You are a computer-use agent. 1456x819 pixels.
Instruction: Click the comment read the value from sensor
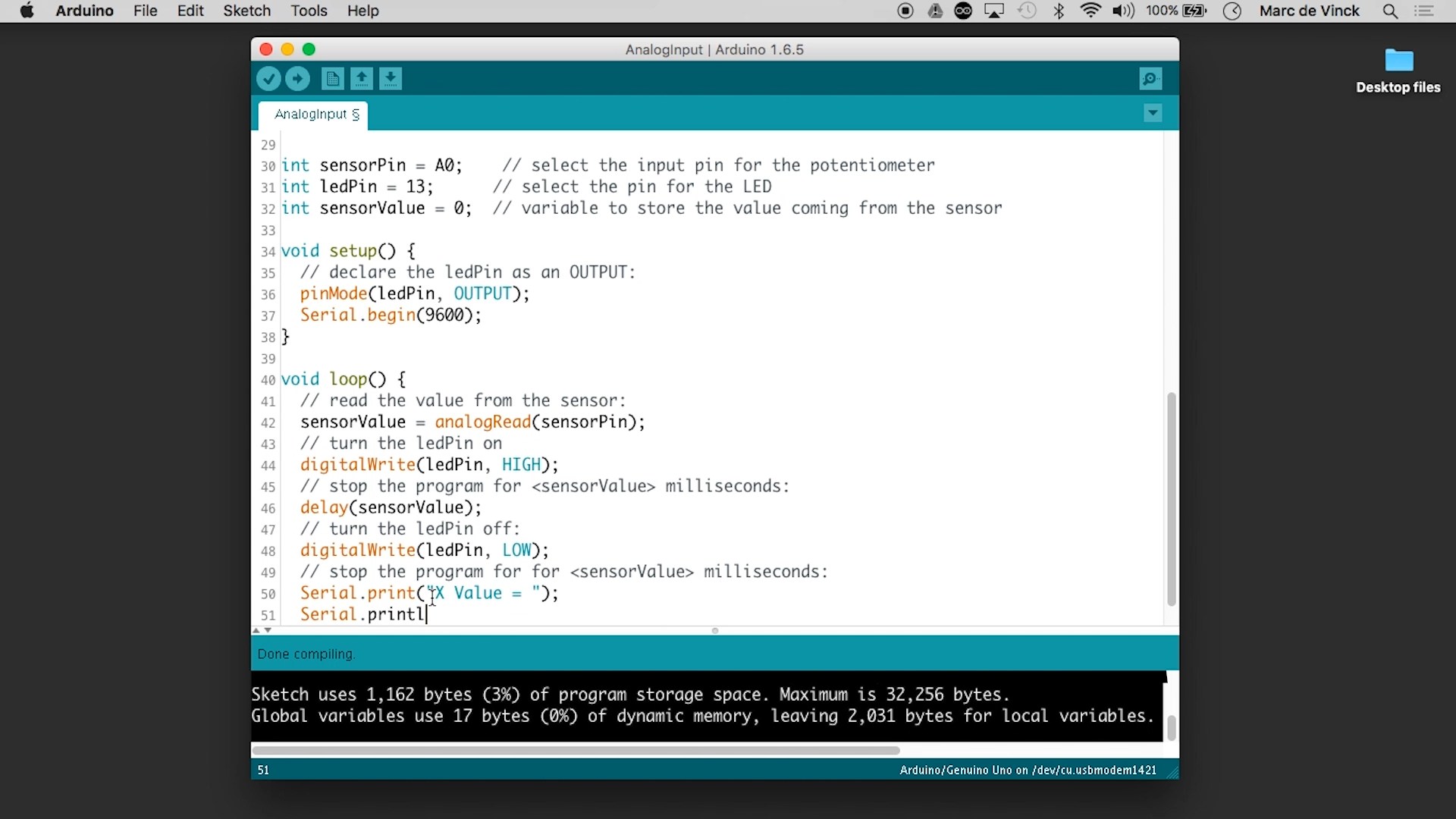point(463,400)
